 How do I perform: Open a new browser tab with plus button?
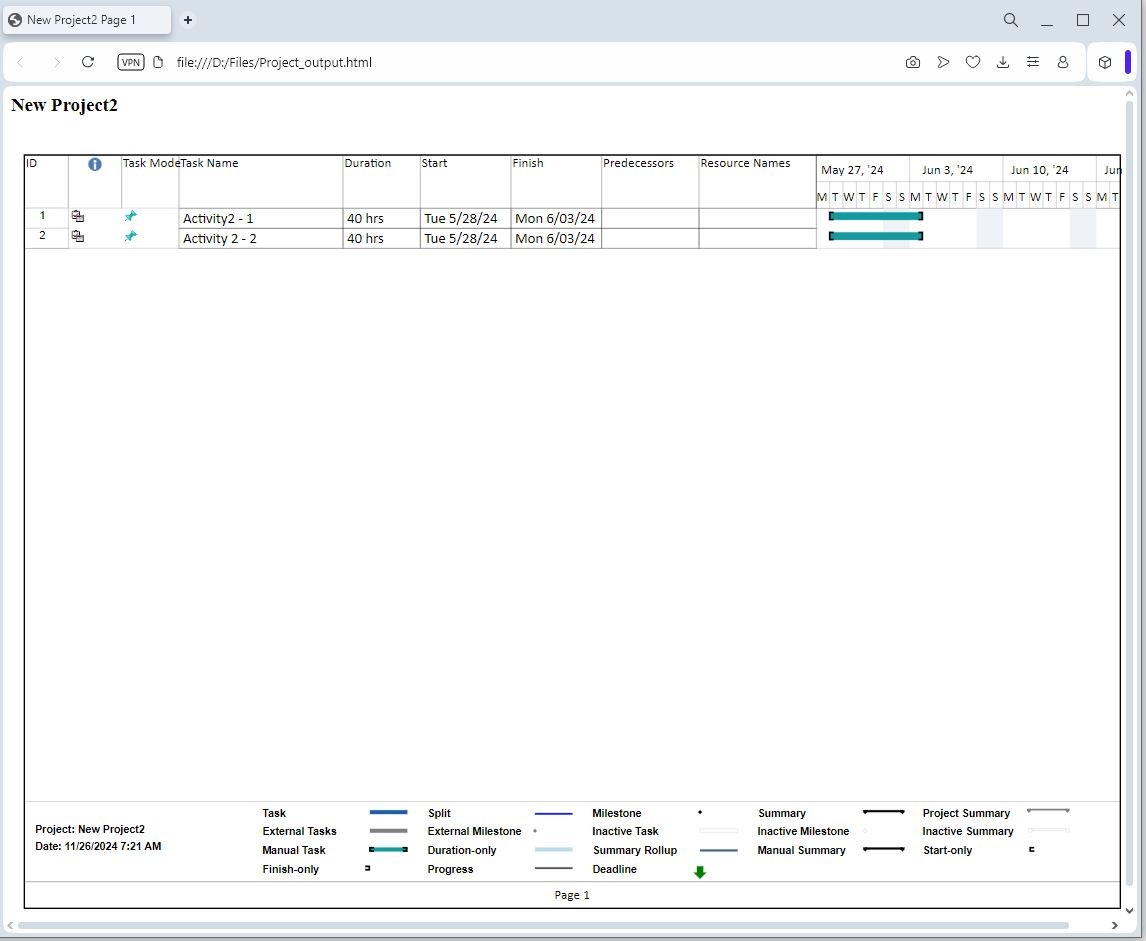pyautogui.click(x=187, y=20)
